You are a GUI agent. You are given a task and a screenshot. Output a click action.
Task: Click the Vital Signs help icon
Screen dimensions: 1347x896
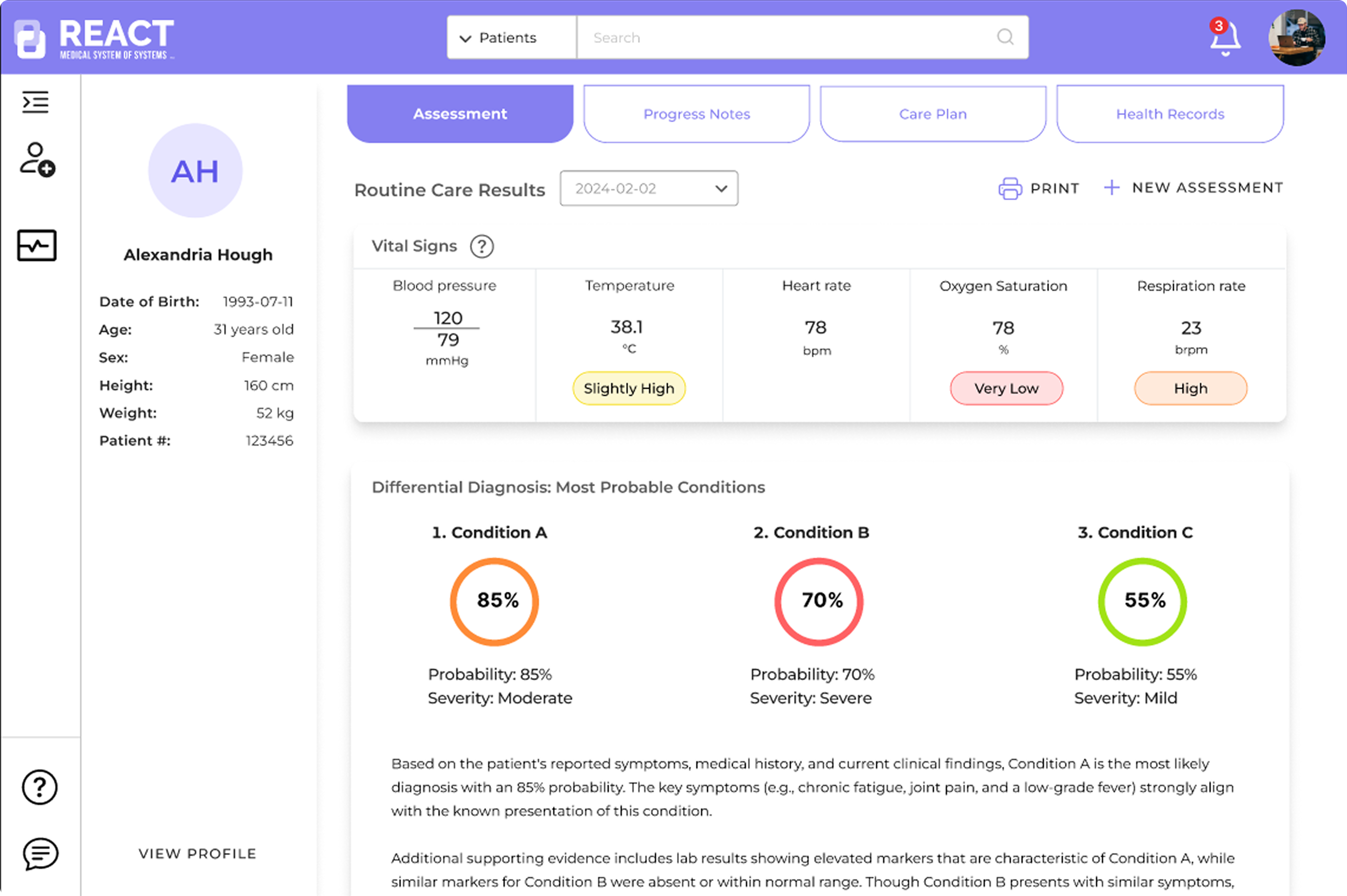(x=482, y=247)
